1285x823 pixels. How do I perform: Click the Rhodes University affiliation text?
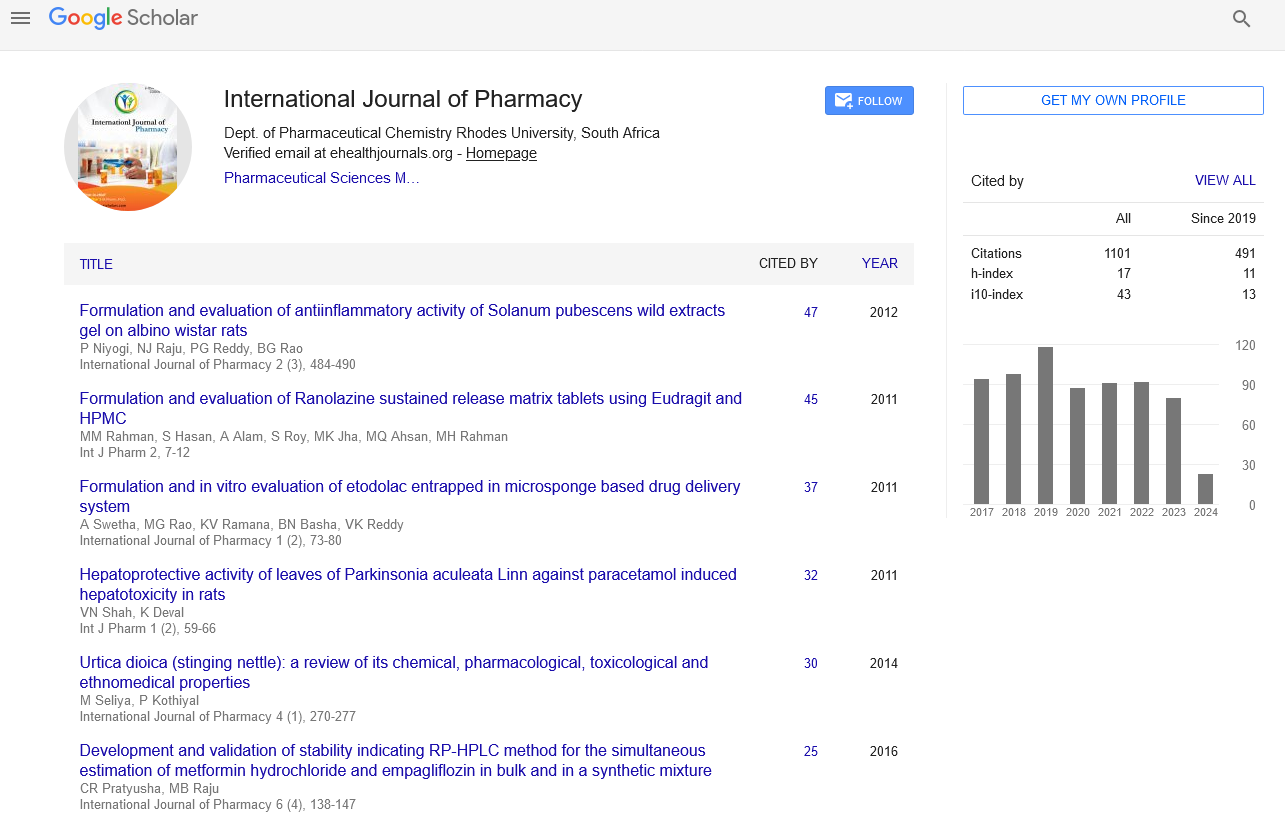click(x=442, y=133)
